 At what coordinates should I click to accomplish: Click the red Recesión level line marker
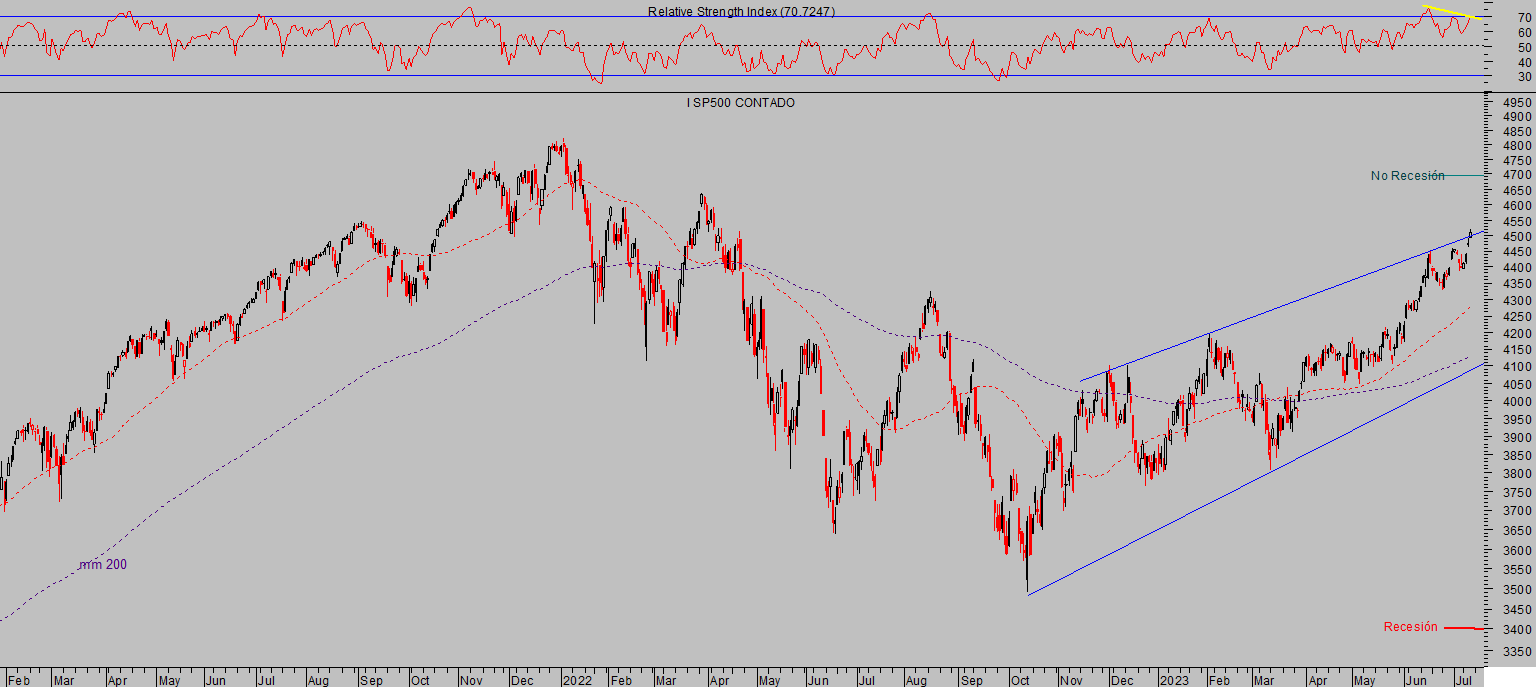pos(1465,628)
